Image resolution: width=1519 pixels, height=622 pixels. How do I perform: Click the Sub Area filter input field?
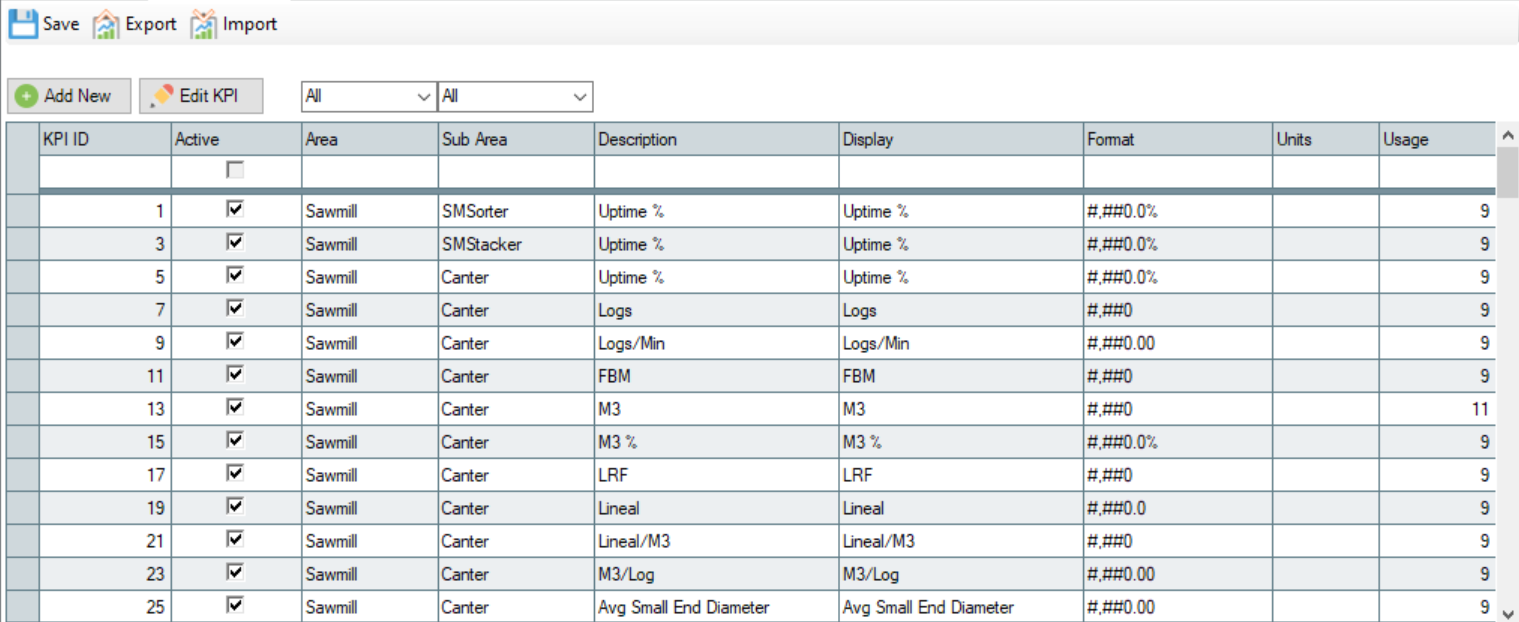click(516, 172)
